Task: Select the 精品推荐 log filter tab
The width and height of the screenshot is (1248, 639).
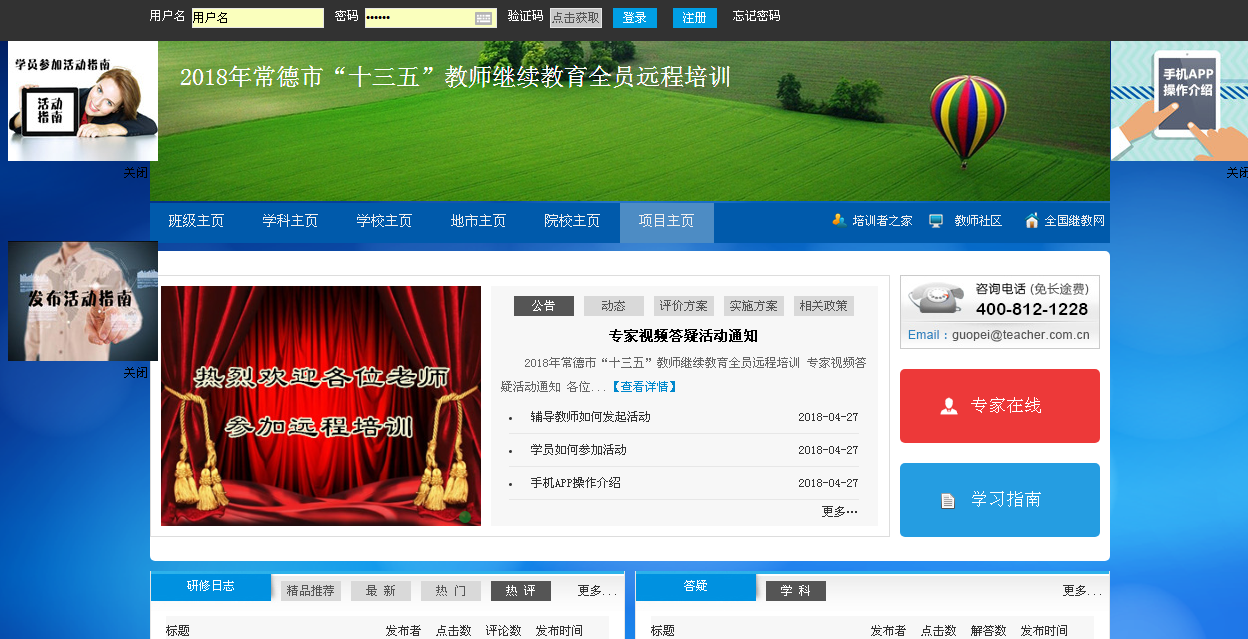Action: pyautogui.click(x=310, y=591)
